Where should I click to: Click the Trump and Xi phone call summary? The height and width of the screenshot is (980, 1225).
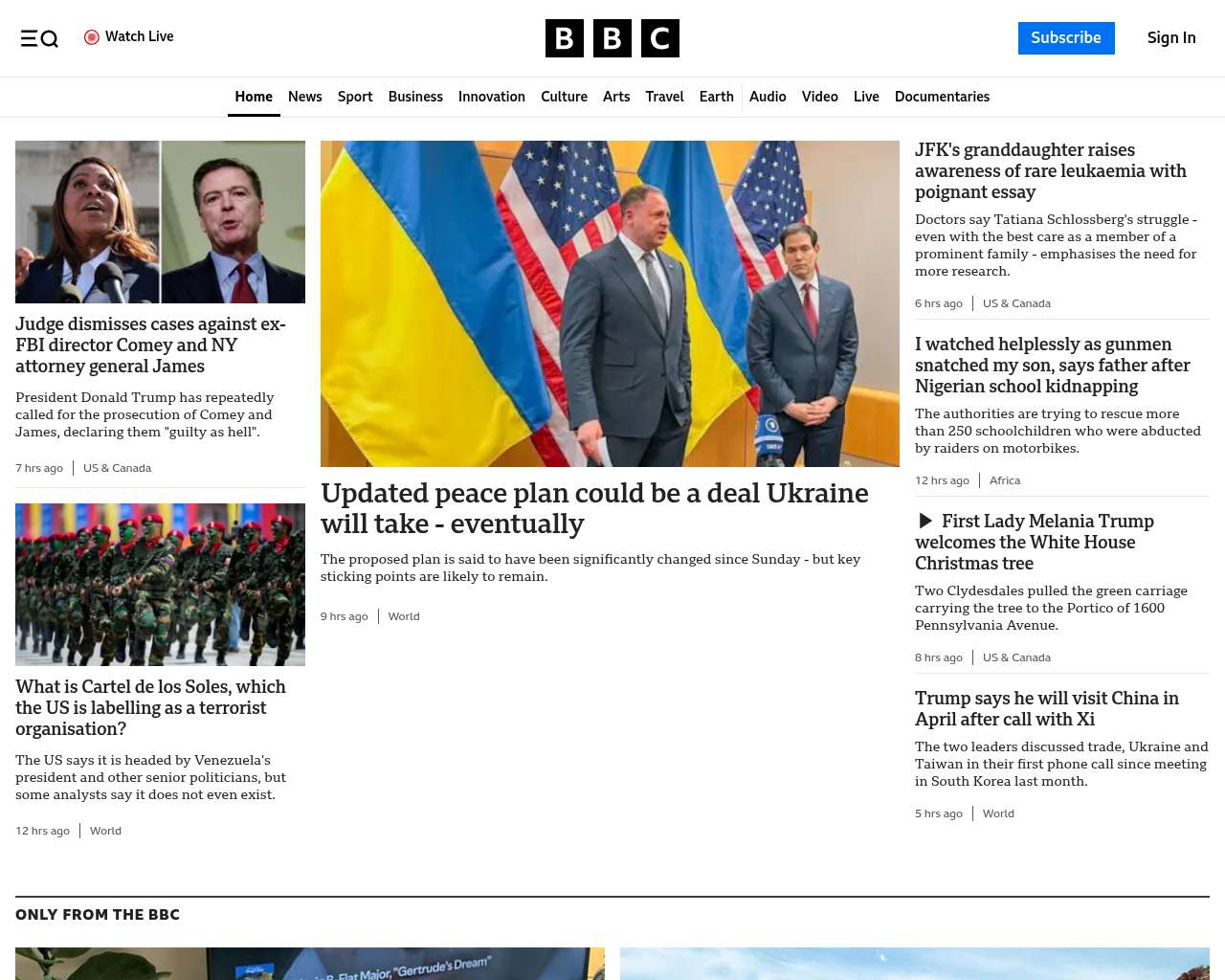(1061, 764)
